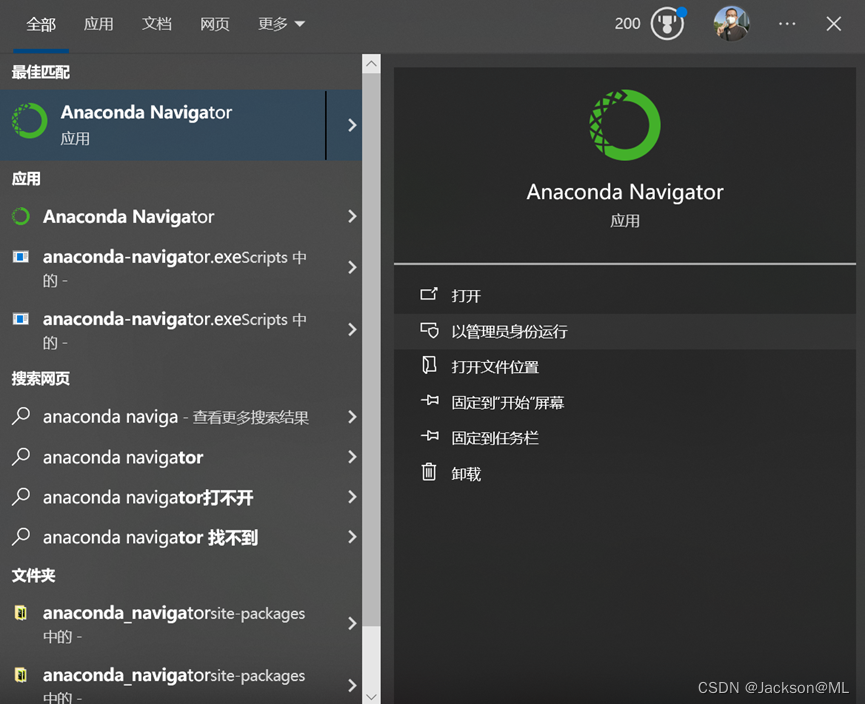The image size is (865, 704).
Task: Switch to the 文档 tab
Action: (157, 24)
